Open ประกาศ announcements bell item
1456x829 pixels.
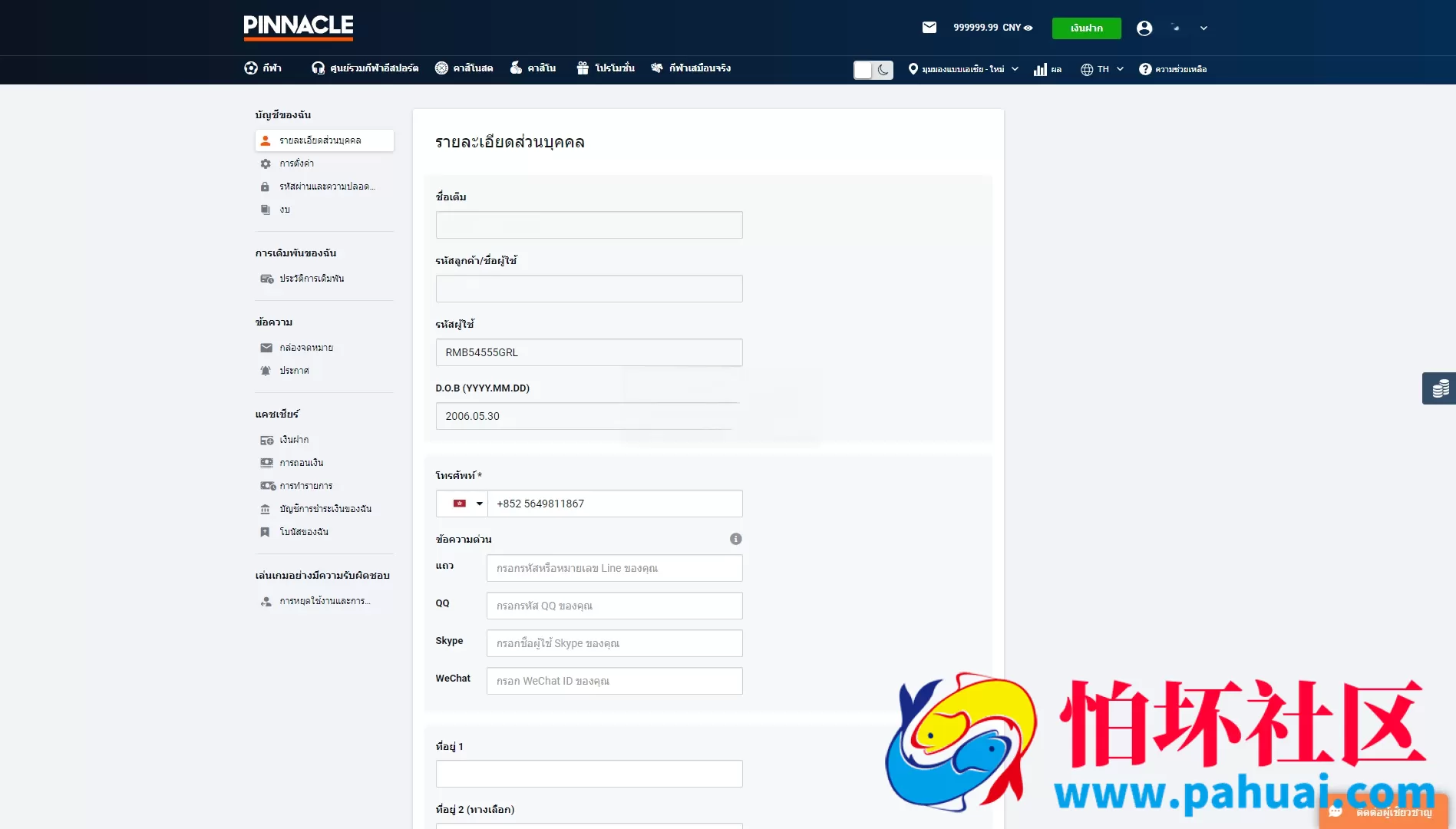(x=325, y=371)
